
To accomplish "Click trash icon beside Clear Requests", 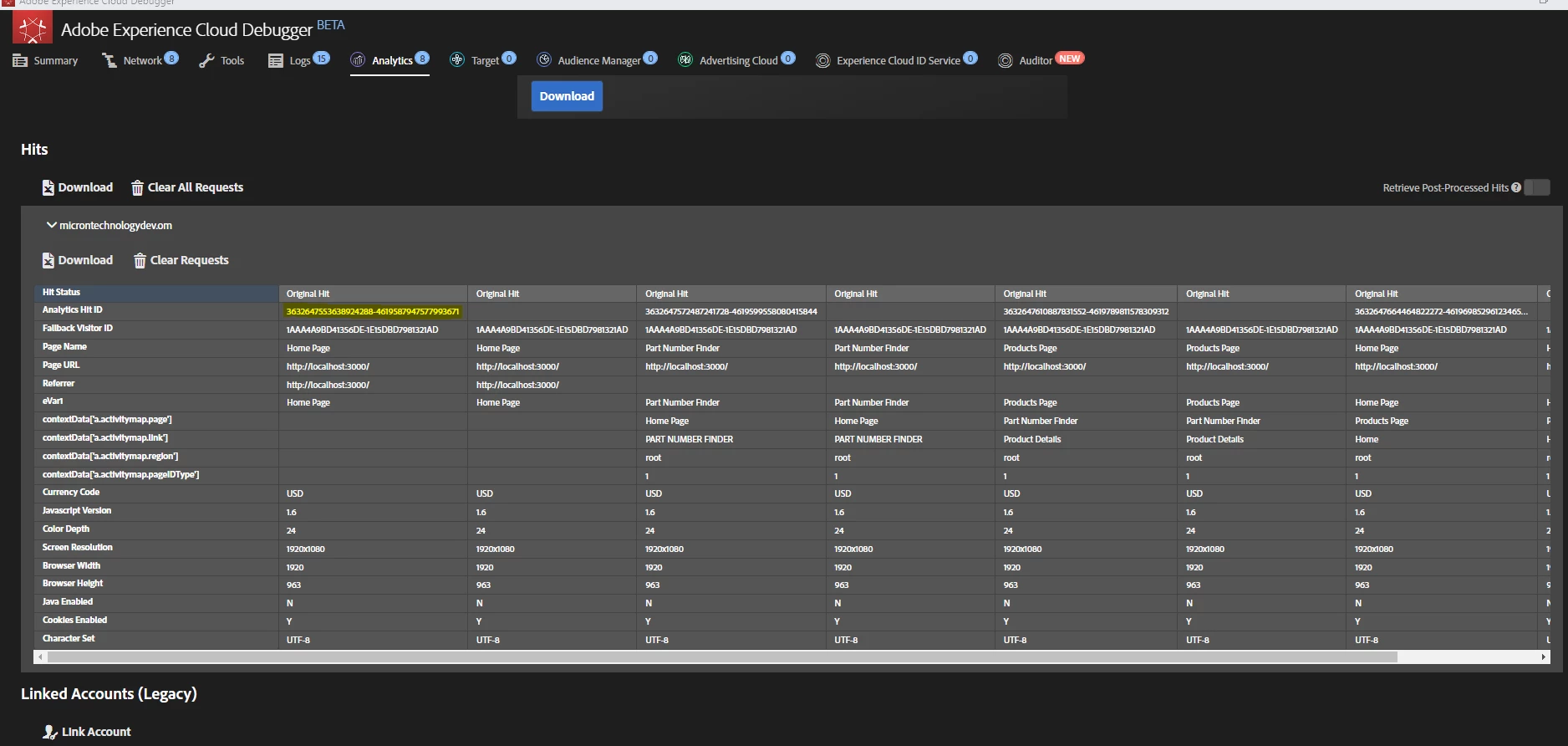I will [140, 261].
